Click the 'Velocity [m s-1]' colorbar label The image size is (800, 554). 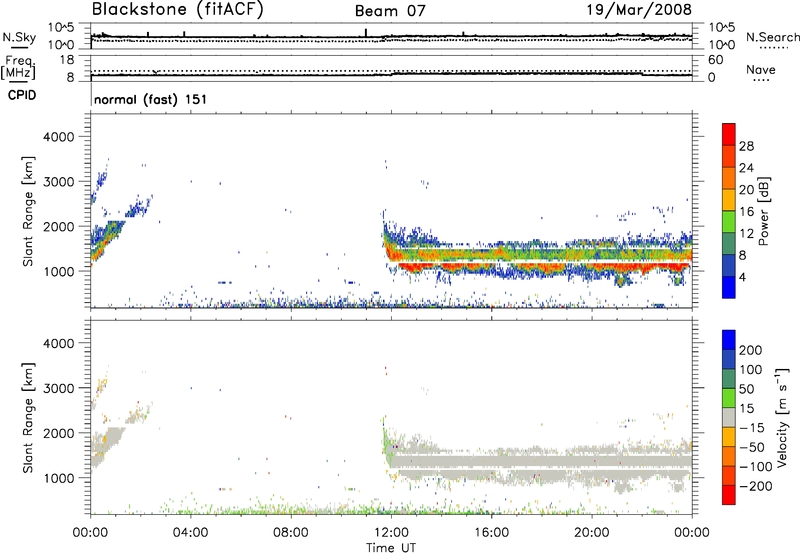pyautogui.click(x=782, y=417)
